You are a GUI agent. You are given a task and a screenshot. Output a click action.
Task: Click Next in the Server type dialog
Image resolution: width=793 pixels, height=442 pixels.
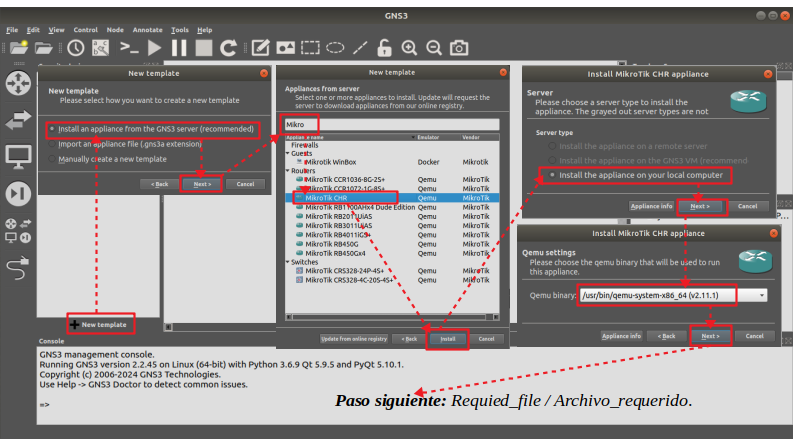click(x=700, y=206)
